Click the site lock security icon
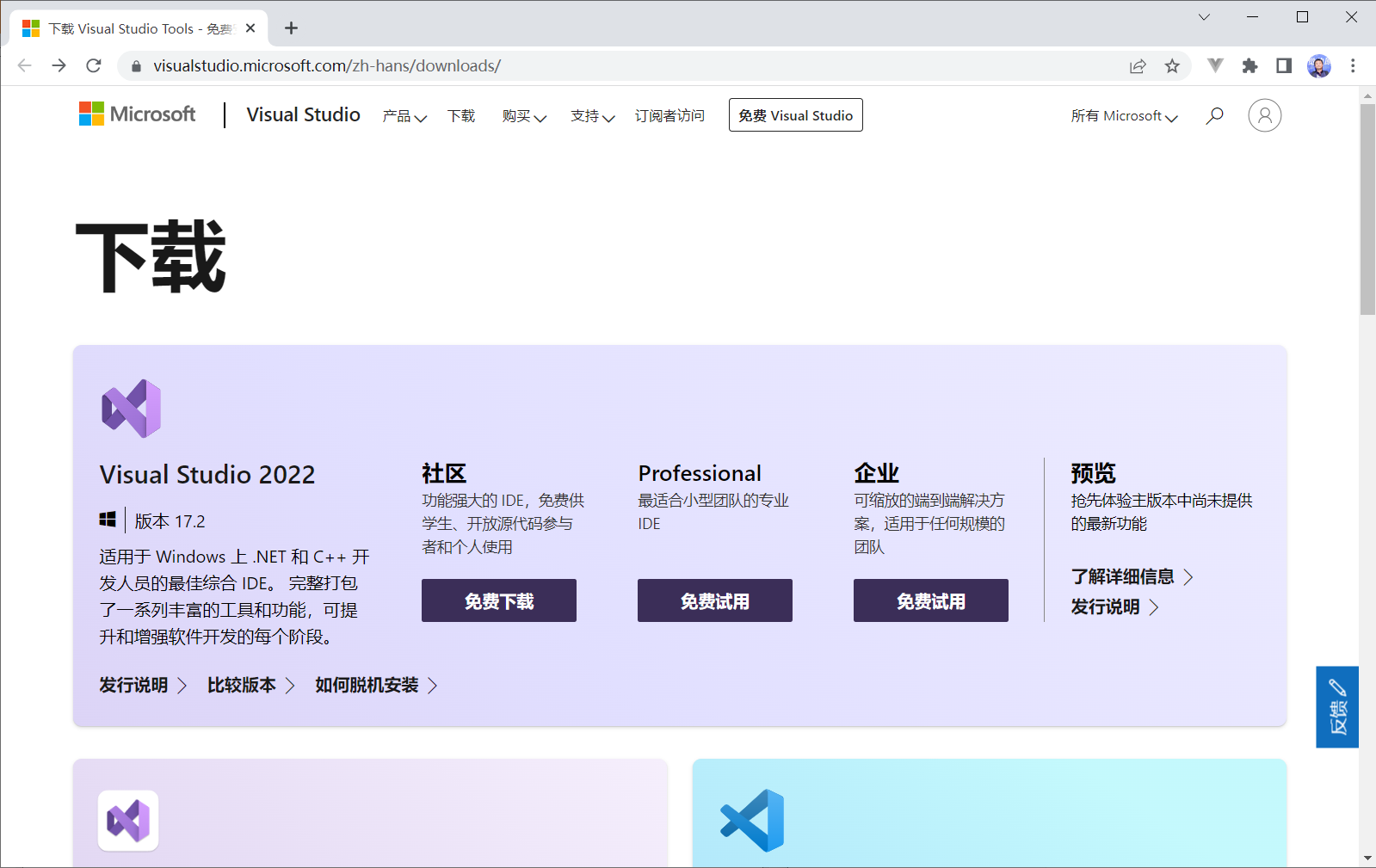 click(x=136, y=66)
